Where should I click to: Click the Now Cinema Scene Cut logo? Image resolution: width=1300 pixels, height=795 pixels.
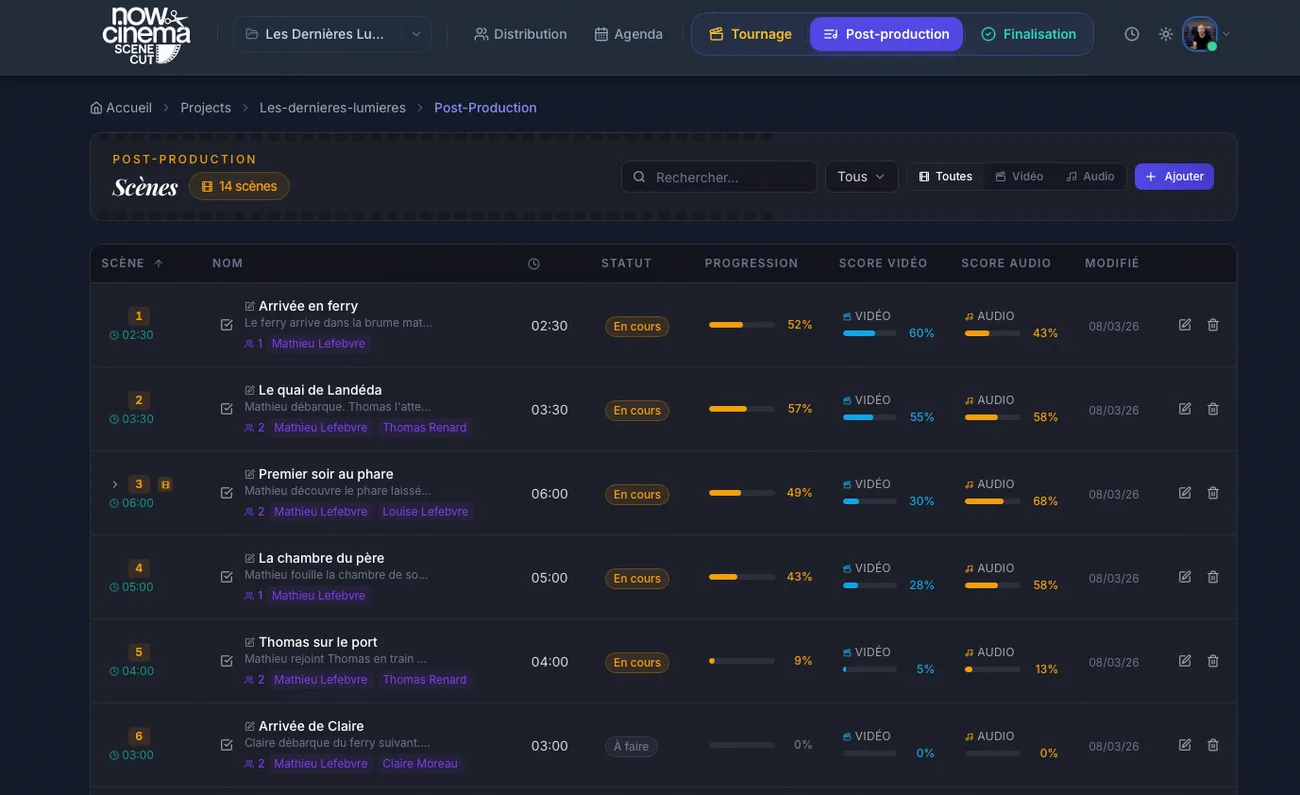pyautogui.click(x=146, y=36)
